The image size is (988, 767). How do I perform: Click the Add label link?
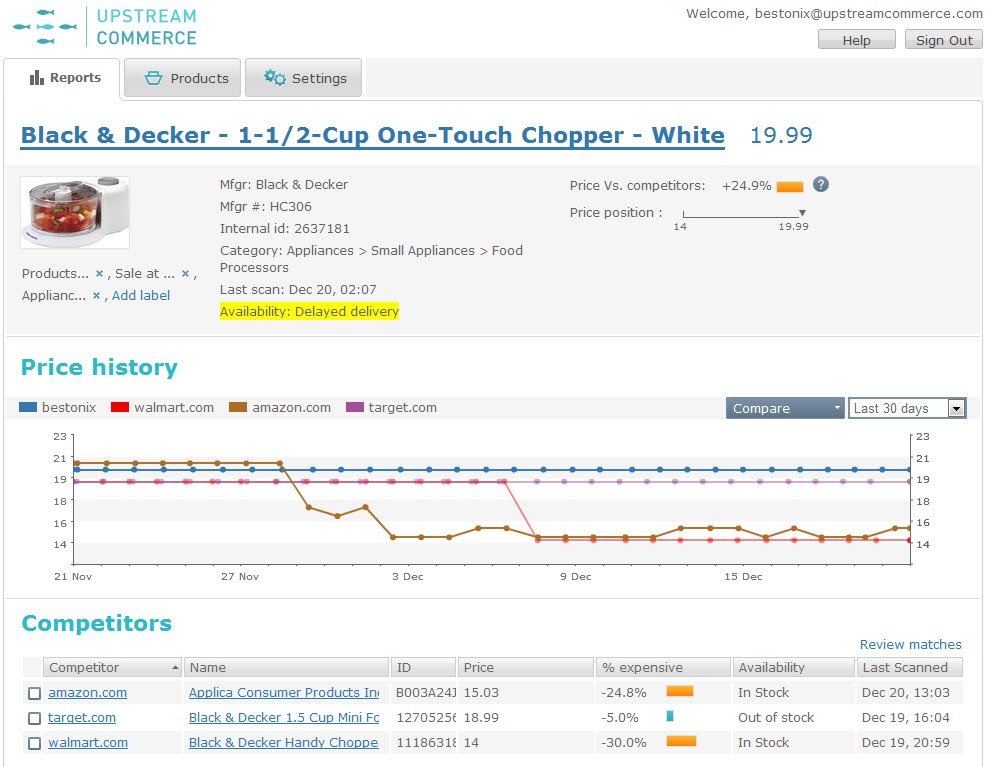pyautogui.click(x=141, y=296)
